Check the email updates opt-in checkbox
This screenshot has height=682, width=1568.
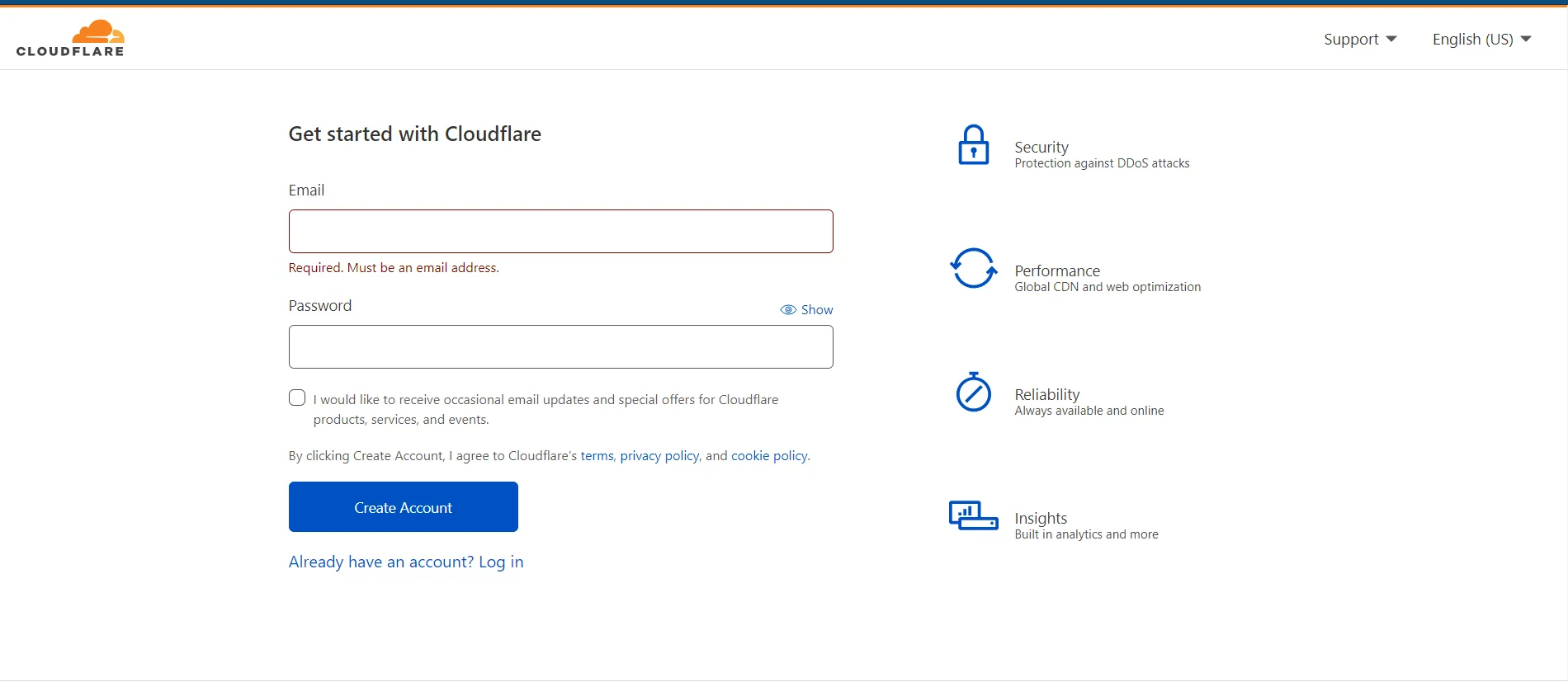[297, 397]
